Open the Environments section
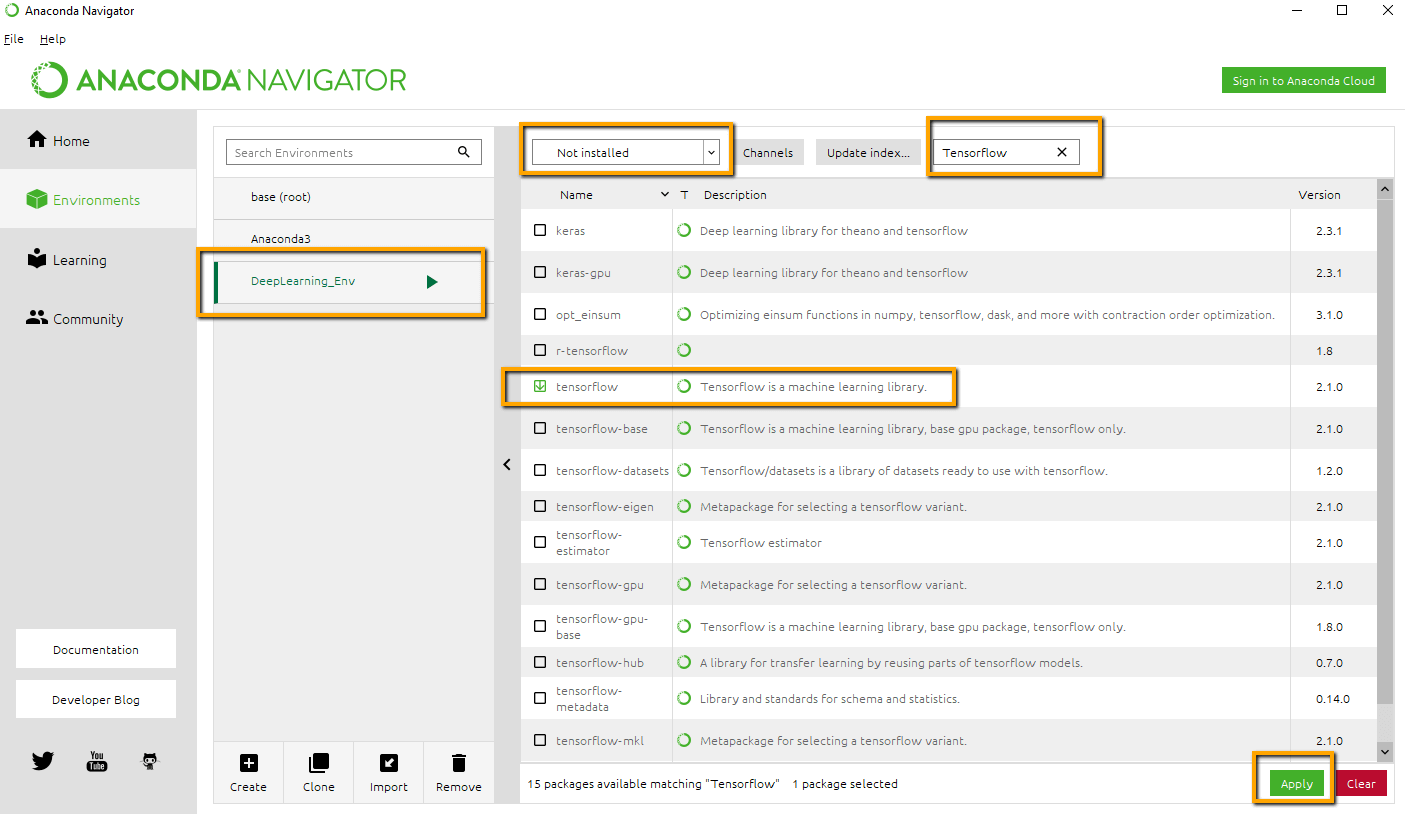The width and height of the screenshot is (1405, 814). [x=98, y=200]
